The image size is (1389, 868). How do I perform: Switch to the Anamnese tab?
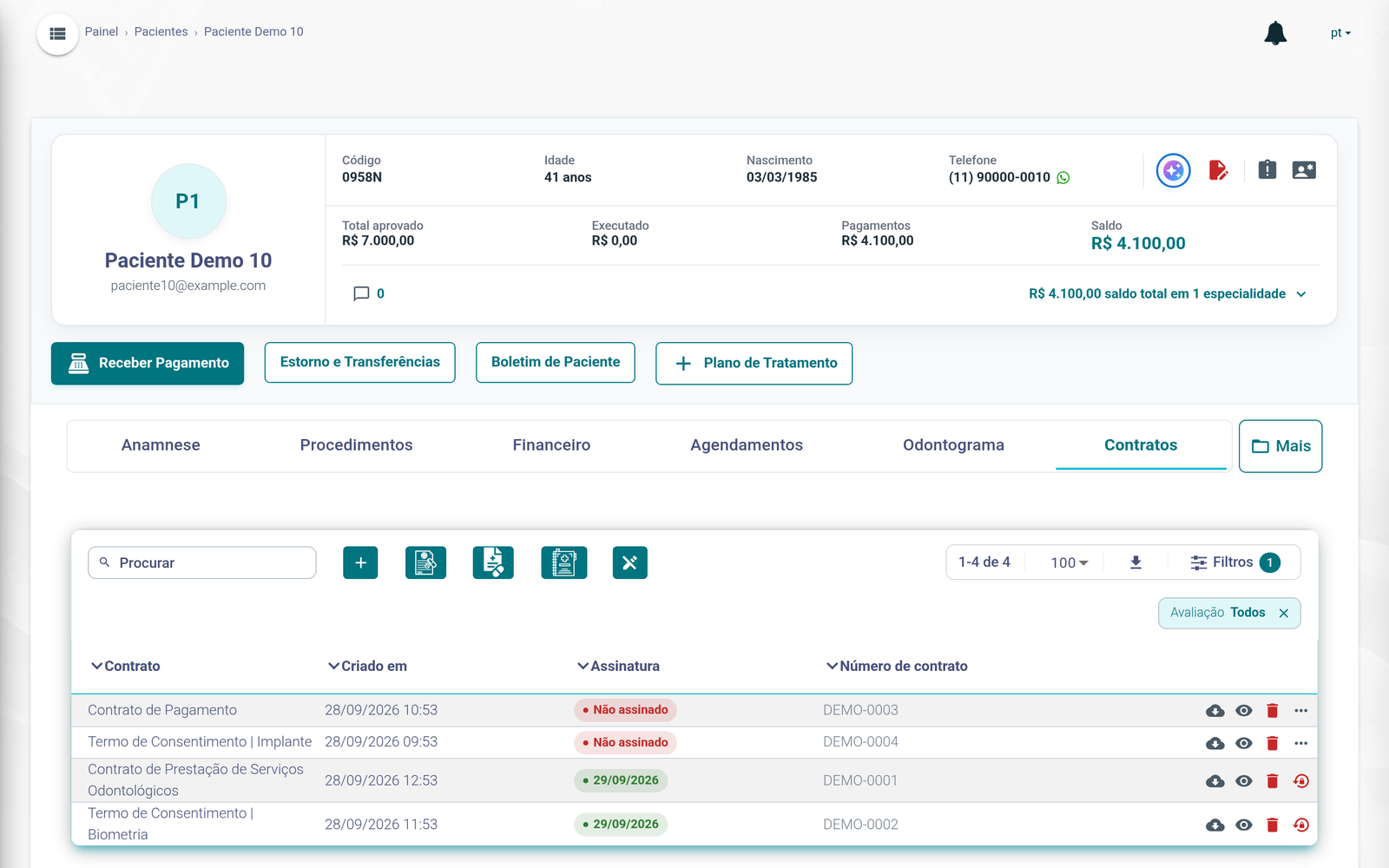pos(161,445)
